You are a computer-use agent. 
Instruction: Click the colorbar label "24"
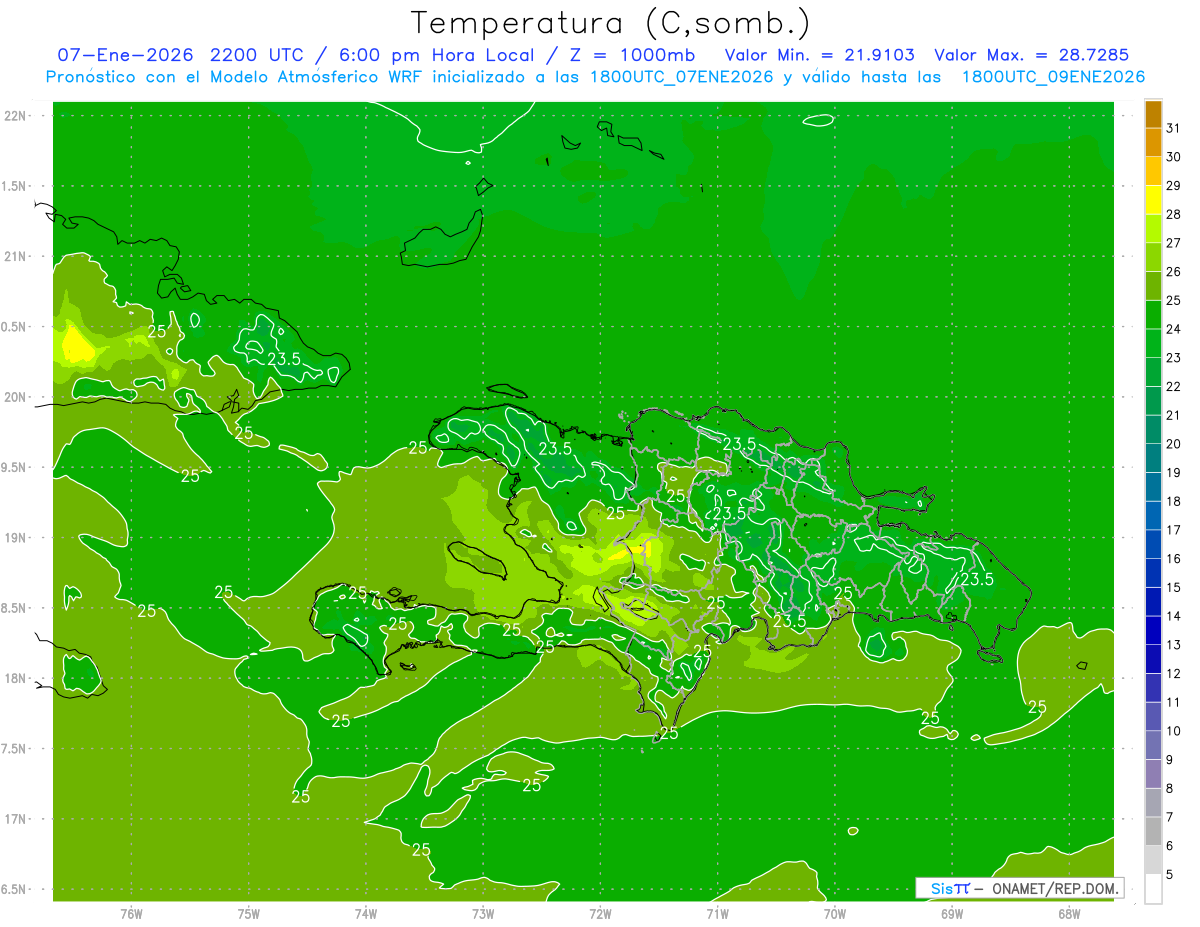tap(1174, 329)
